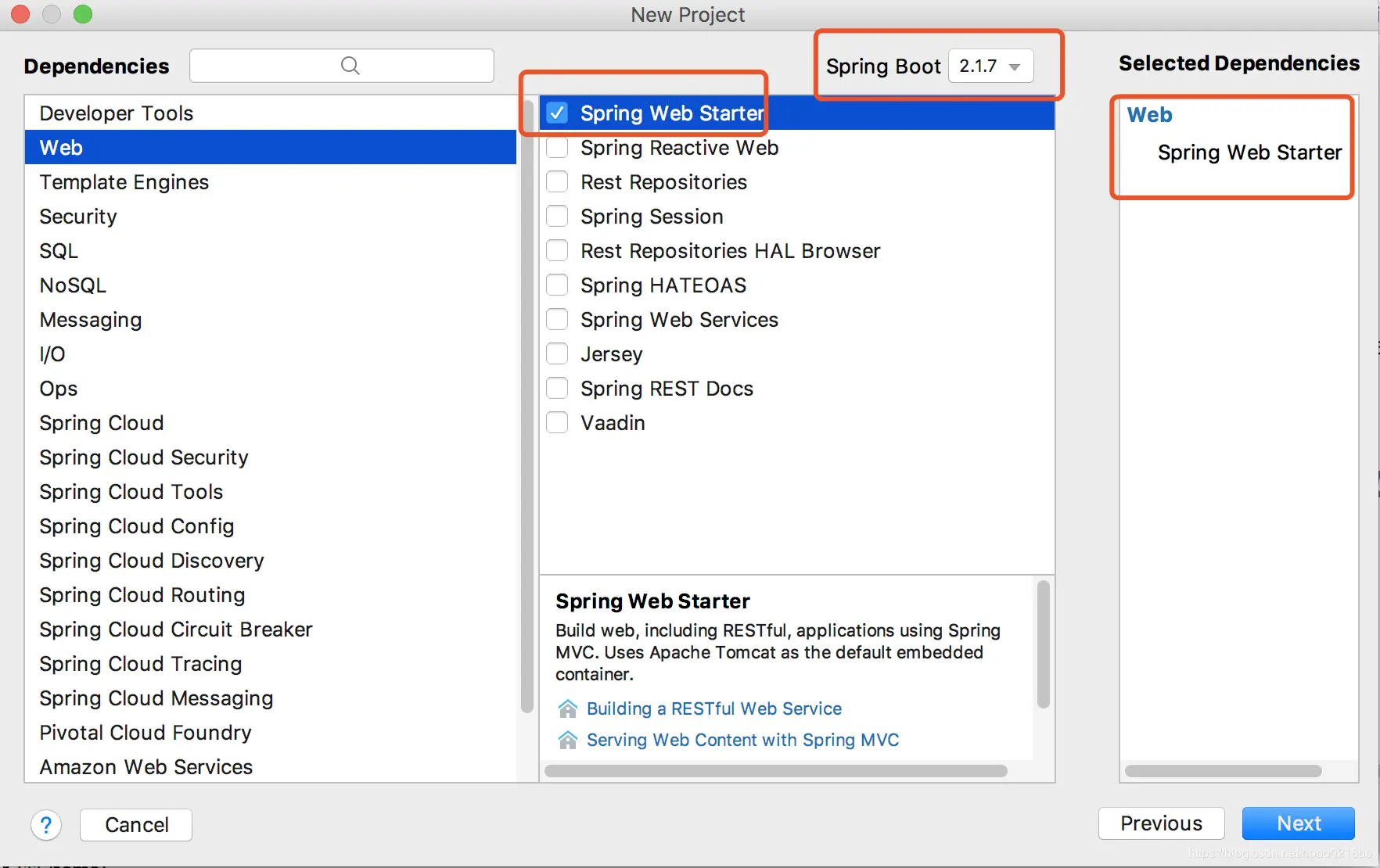Click the description panel vertical scrollbar
Viewport: 1380px width, 868px height.
[x=1043, y=644]
